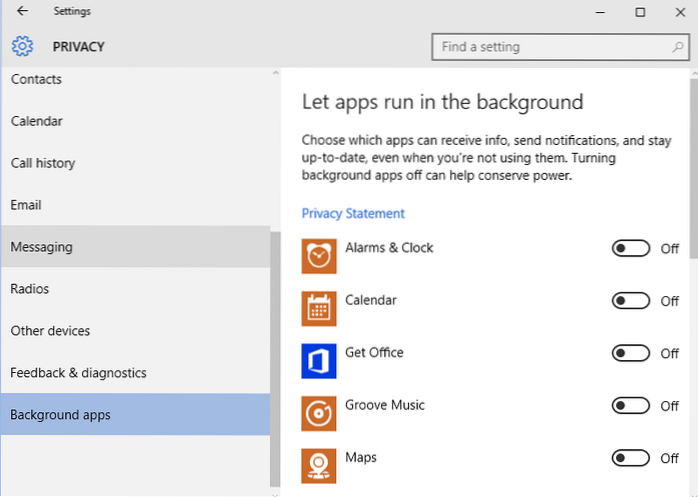Viewport: 698px width, 497px height.
Task: Open the Privacy Statement link
Action: pyautogui.click(x=353, y=213)
